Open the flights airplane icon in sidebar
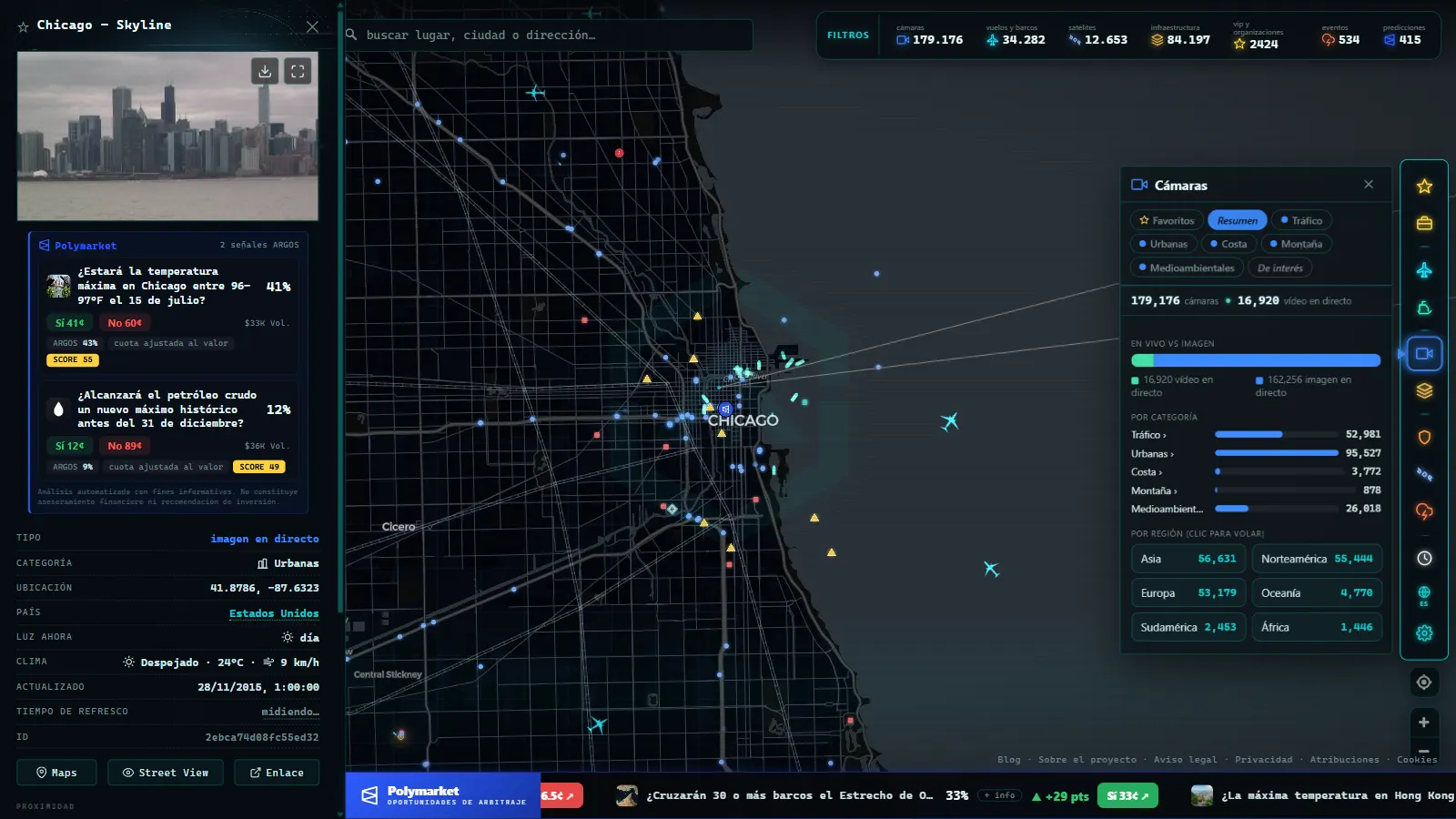Image resolution: width=1456 pixels, height=819 pixels. [1424, 270]
